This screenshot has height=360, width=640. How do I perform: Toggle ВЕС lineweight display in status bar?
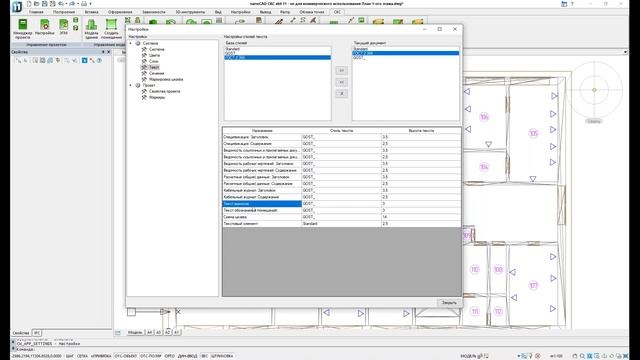click(x=204, y=356)
